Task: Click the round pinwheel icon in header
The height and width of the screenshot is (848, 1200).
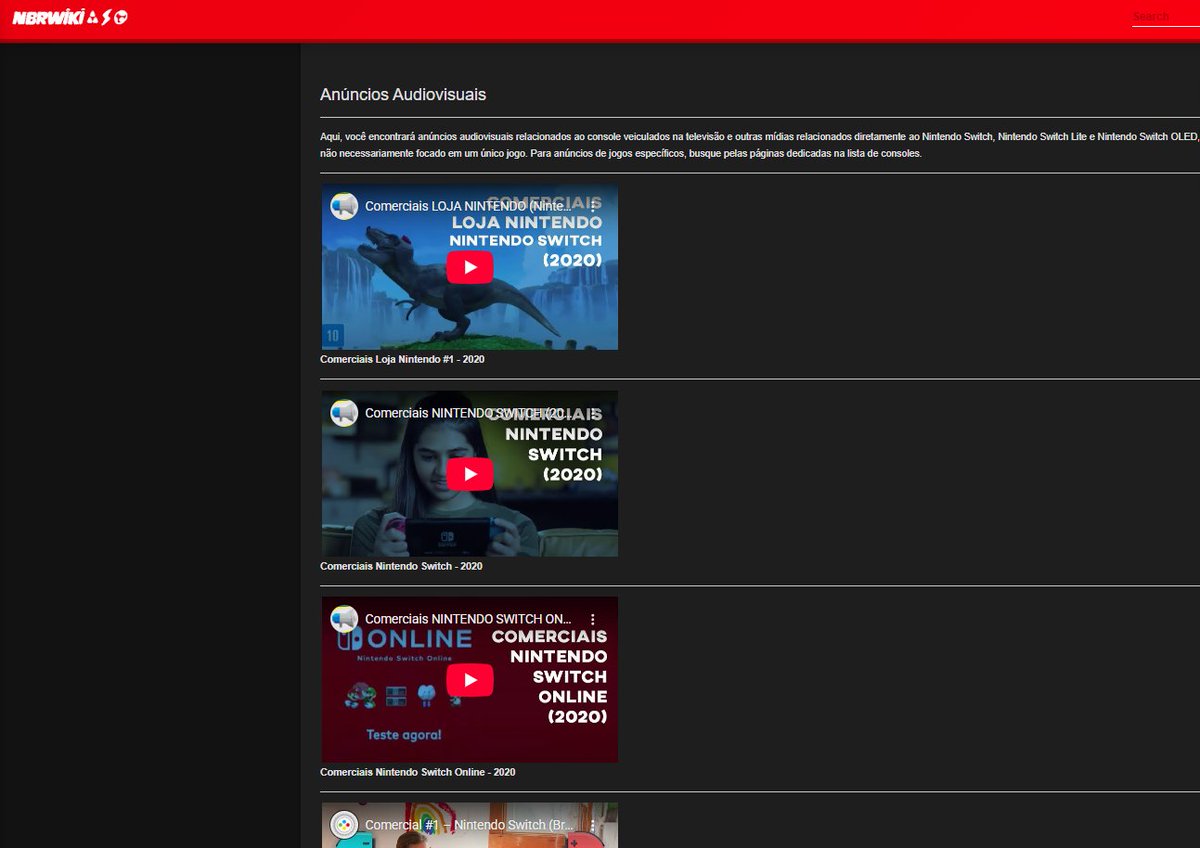Action: (x=121, y=17)
